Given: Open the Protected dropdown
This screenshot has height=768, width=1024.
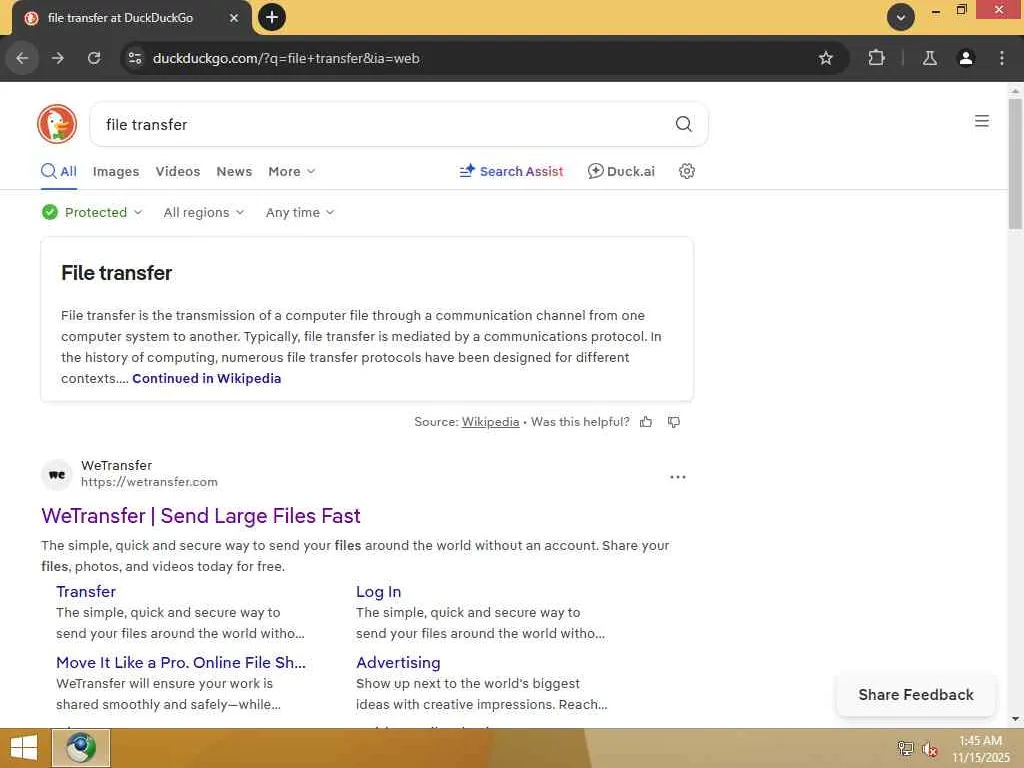Looking at the screenshot, I should pos(92,212).
